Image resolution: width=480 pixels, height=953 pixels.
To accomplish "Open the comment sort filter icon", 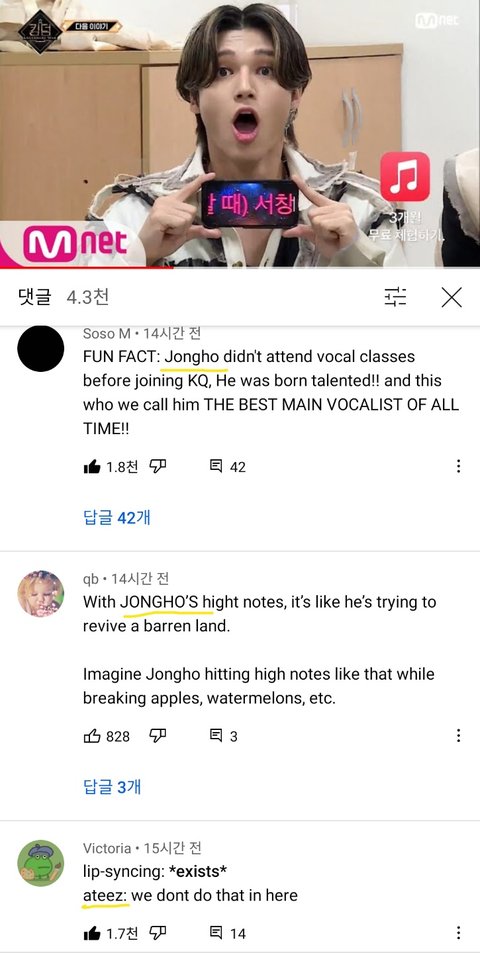I will [x=396, y=297].
